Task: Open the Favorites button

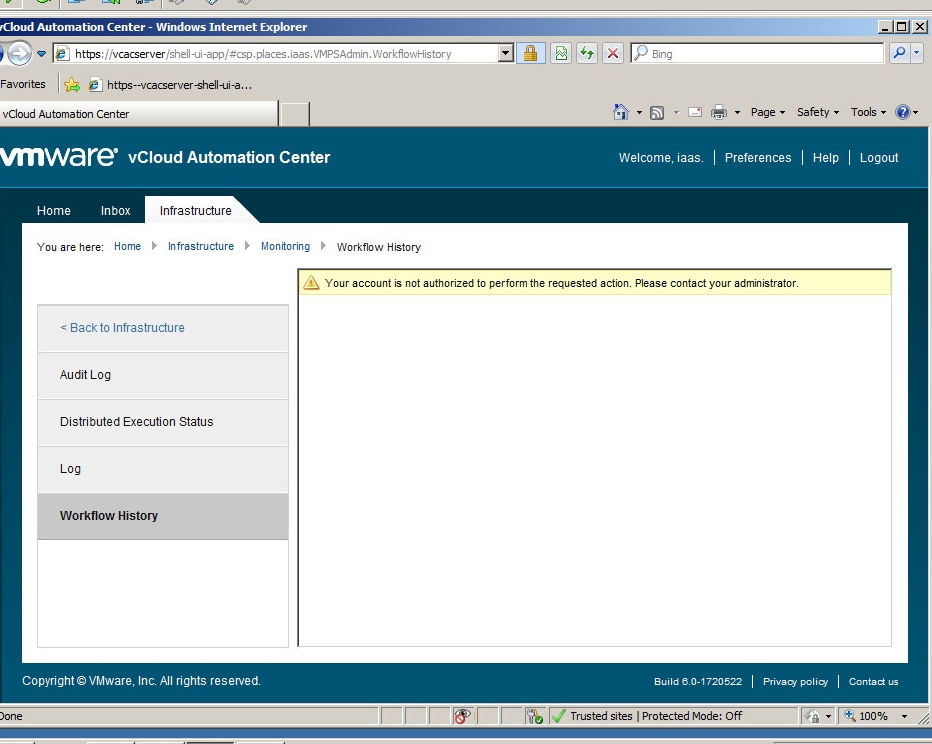Action: tap(23, 84)
